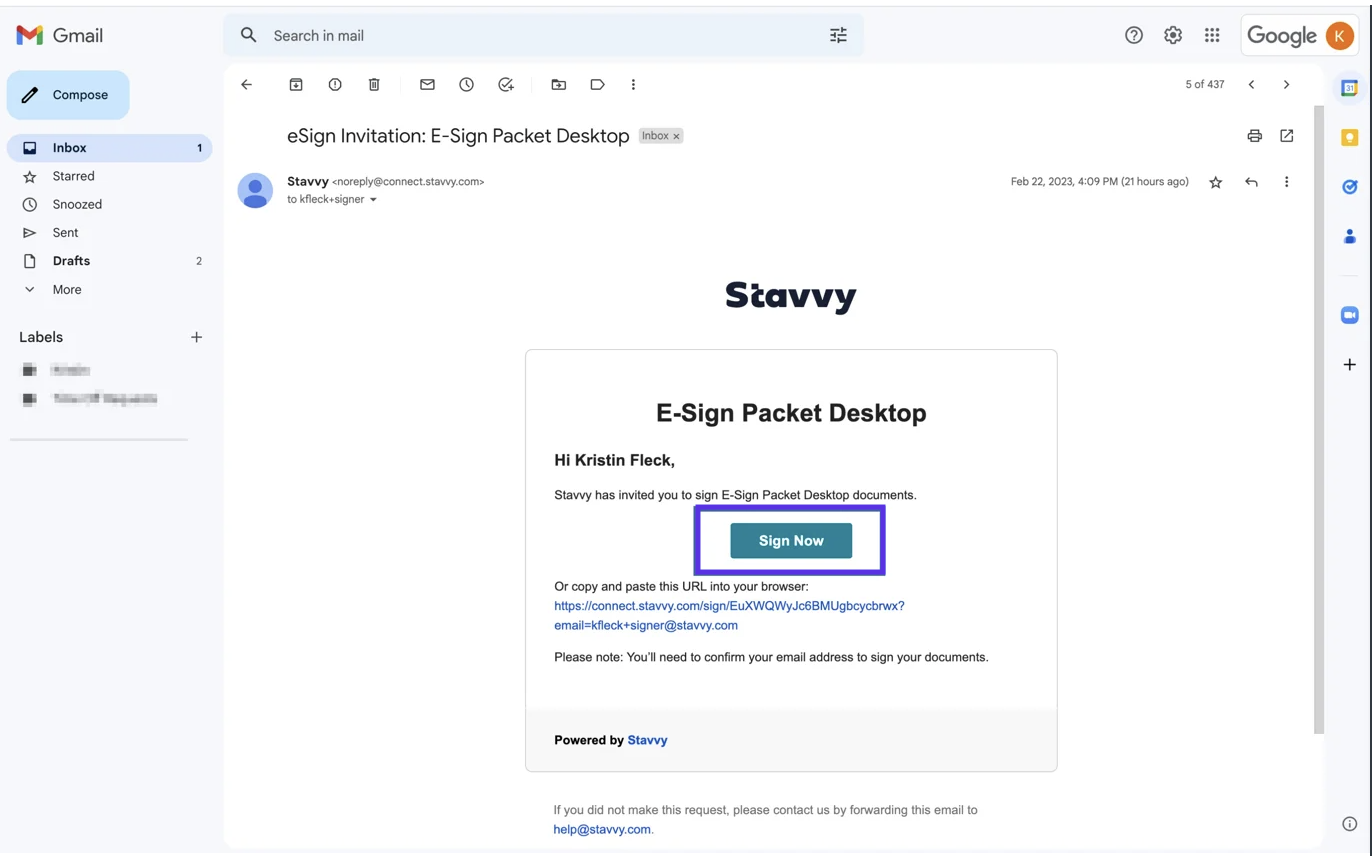1372x856 pixels.
Task: Delete the email with the trash icon
Action: (374, 85)
